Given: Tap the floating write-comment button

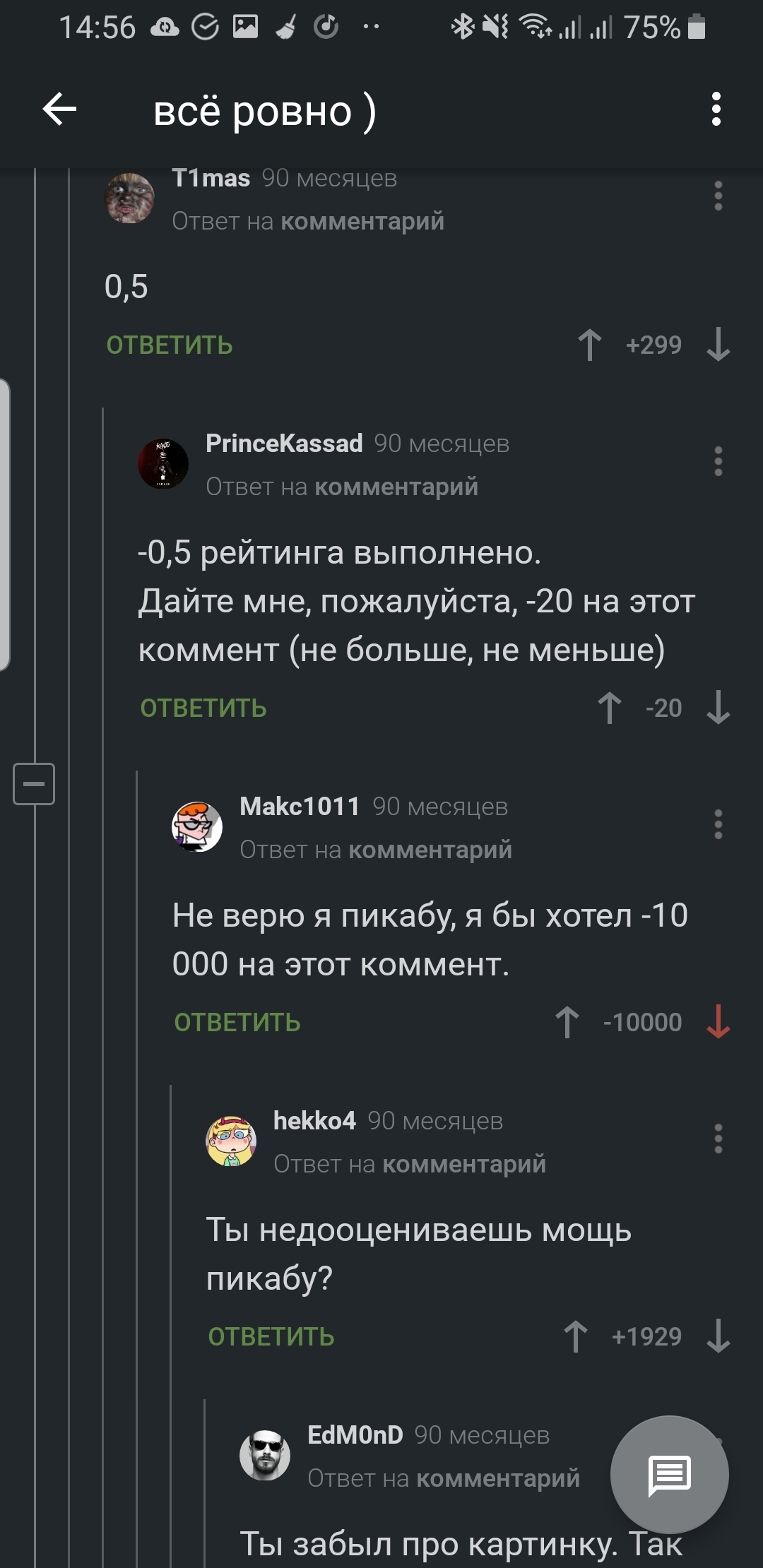Looking at the screenshot, I should pyautogui.click(x=669, y=1475).
